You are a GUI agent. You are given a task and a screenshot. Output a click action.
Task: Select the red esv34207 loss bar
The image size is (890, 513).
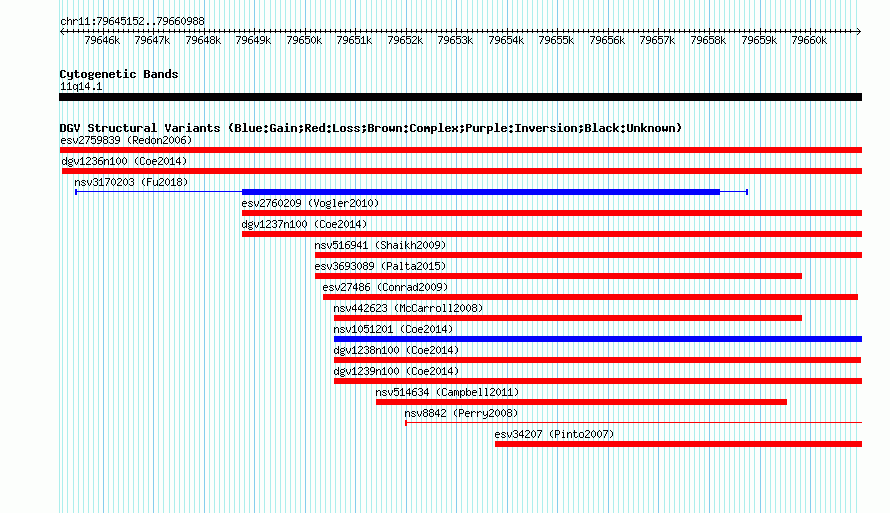678,444
